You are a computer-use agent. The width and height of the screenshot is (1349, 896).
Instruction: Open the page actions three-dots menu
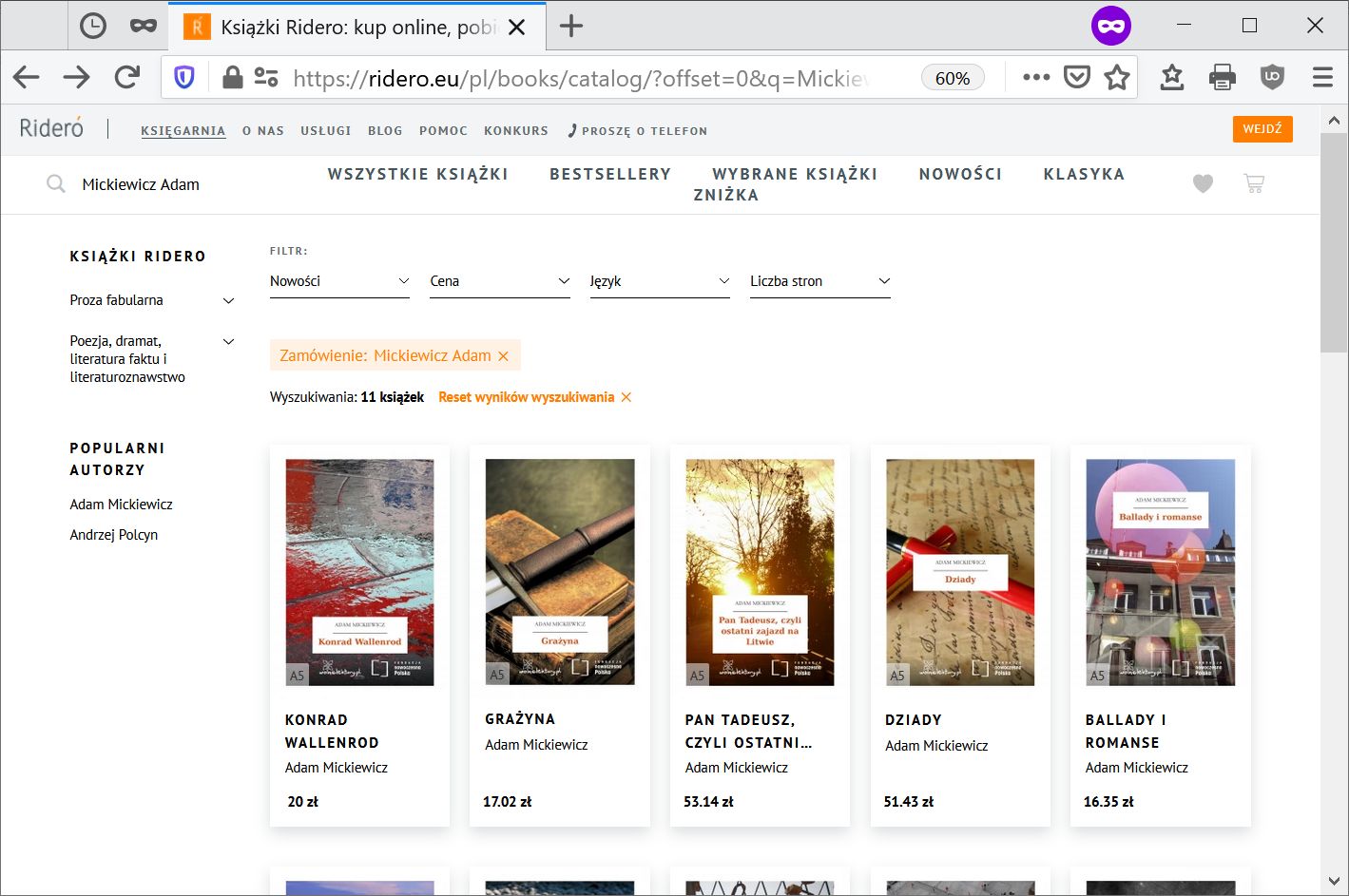(1036, 78)
